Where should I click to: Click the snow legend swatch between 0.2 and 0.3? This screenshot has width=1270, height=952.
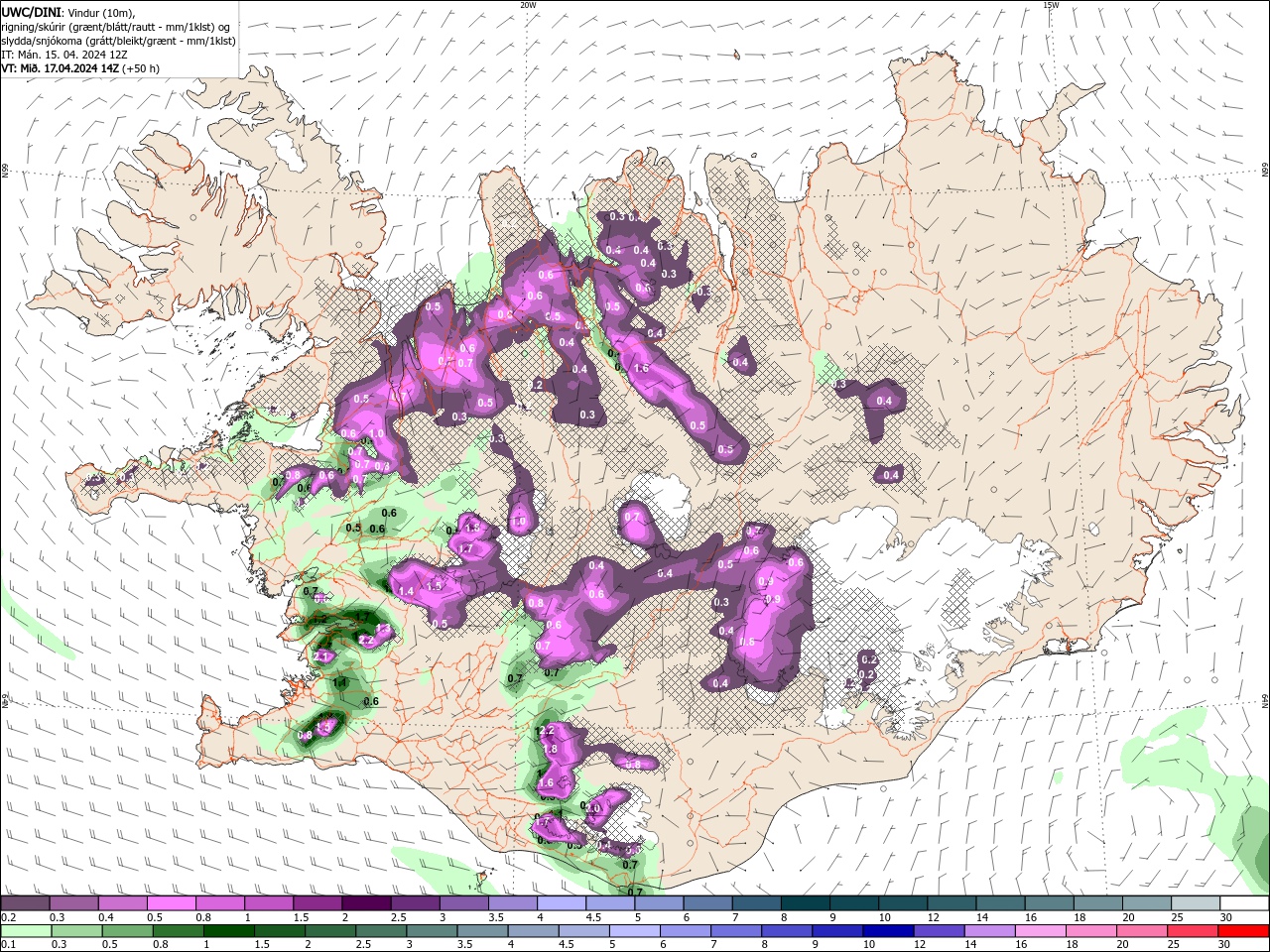click(26, 903)
